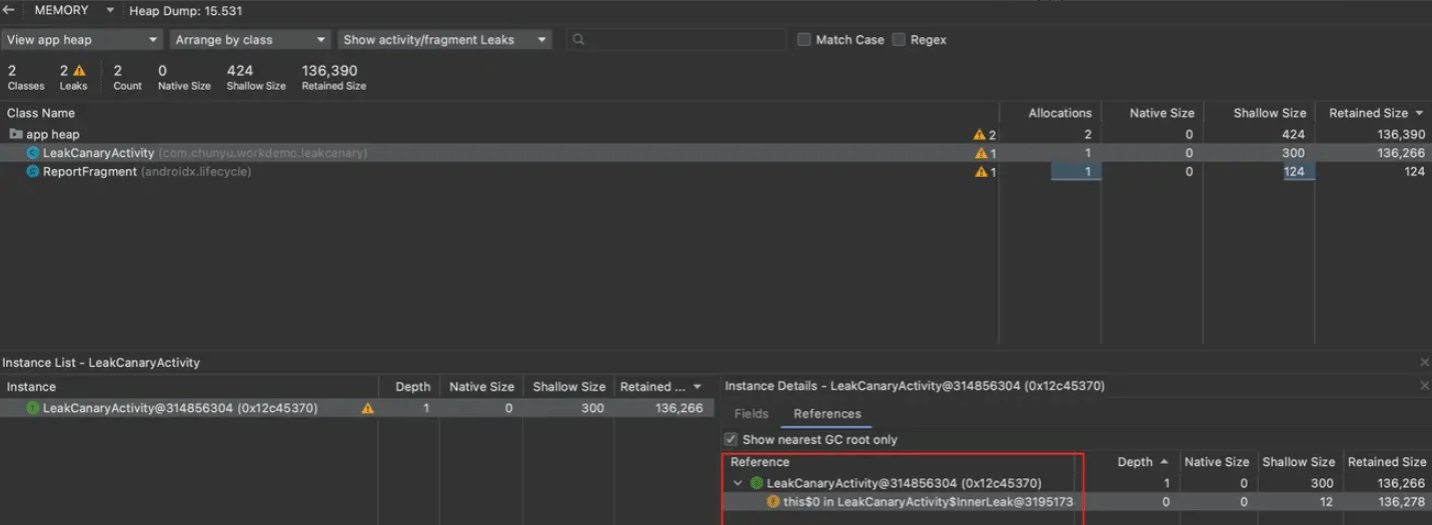Enable the Regex checkbox
Viewport: 1432px width, 525px height.
(x=899, y=40)
